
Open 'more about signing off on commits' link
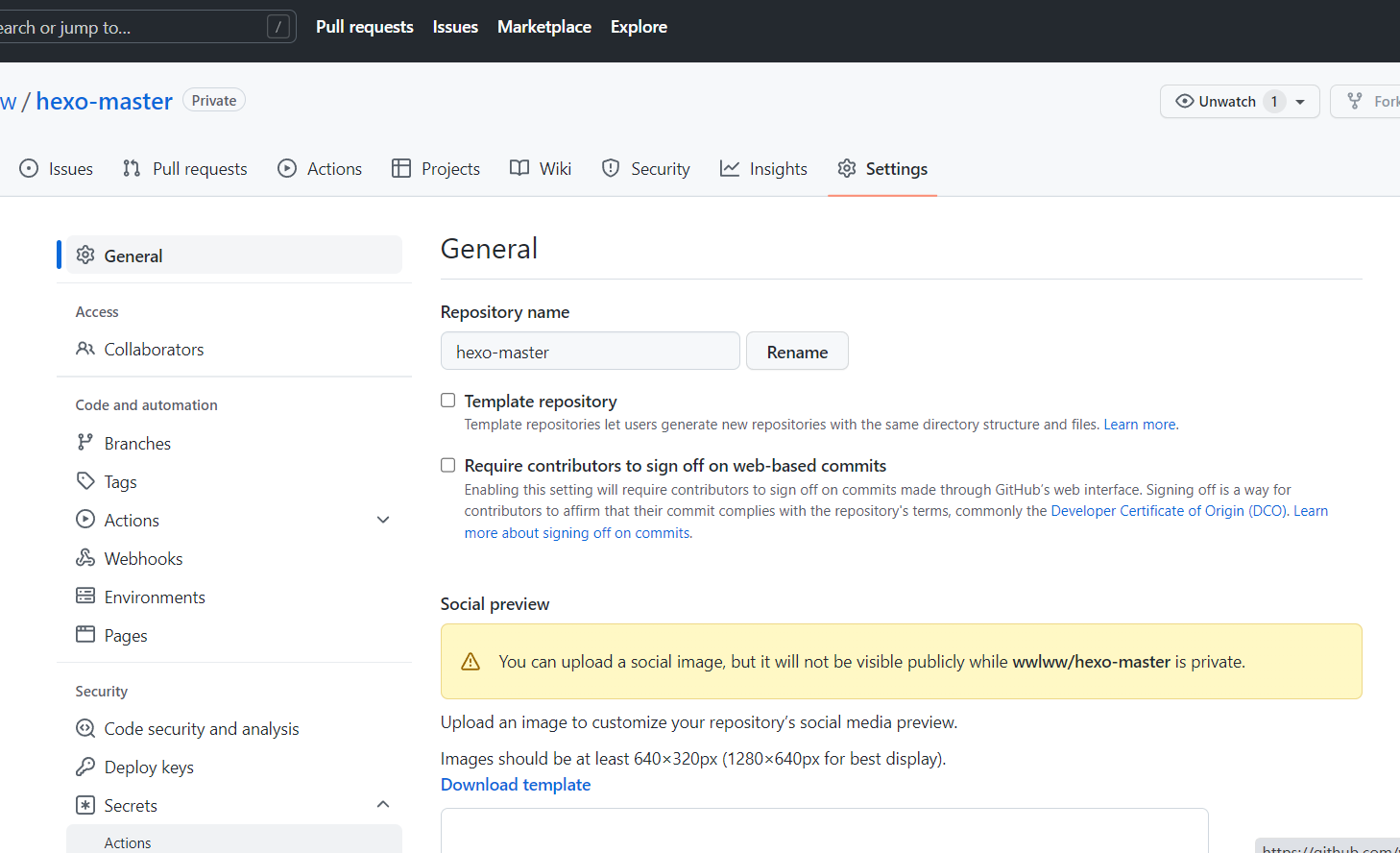(x=576, y=533)
